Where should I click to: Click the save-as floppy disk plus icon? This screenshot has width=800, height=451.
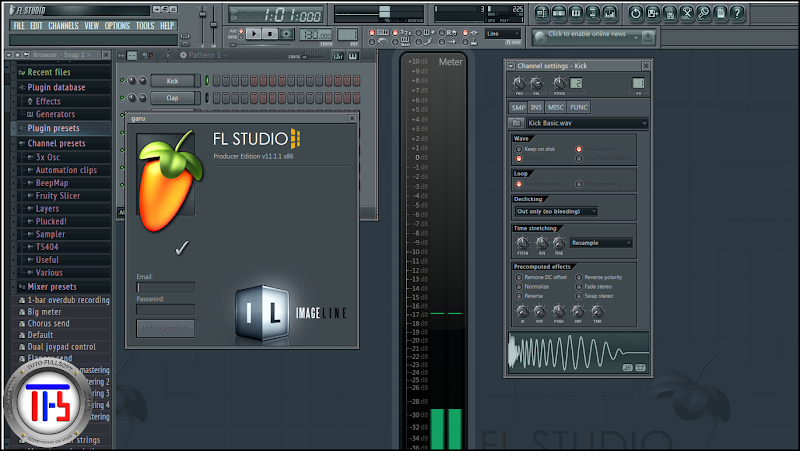click(x=653, y=13)
